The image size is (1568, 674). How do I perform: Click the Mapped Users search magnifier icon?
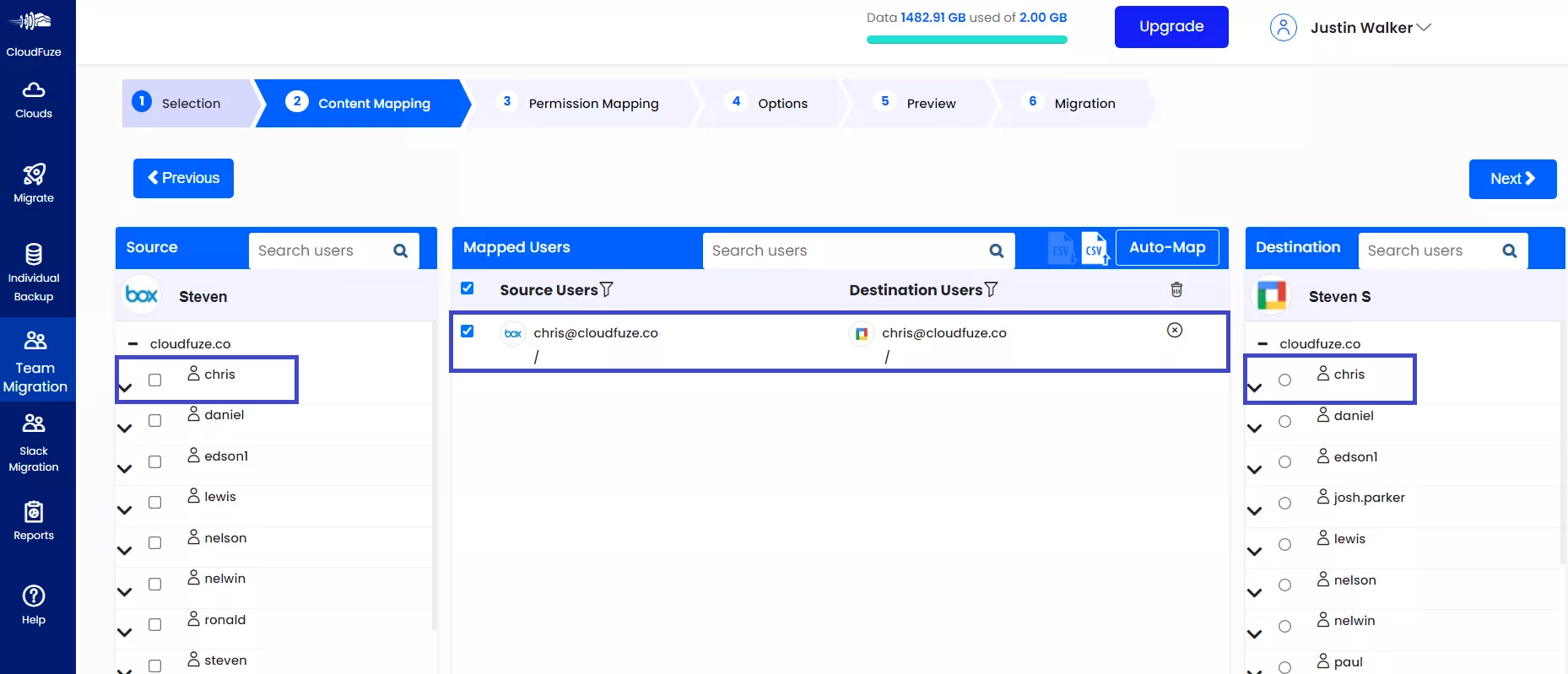click(x=997, y=251)
